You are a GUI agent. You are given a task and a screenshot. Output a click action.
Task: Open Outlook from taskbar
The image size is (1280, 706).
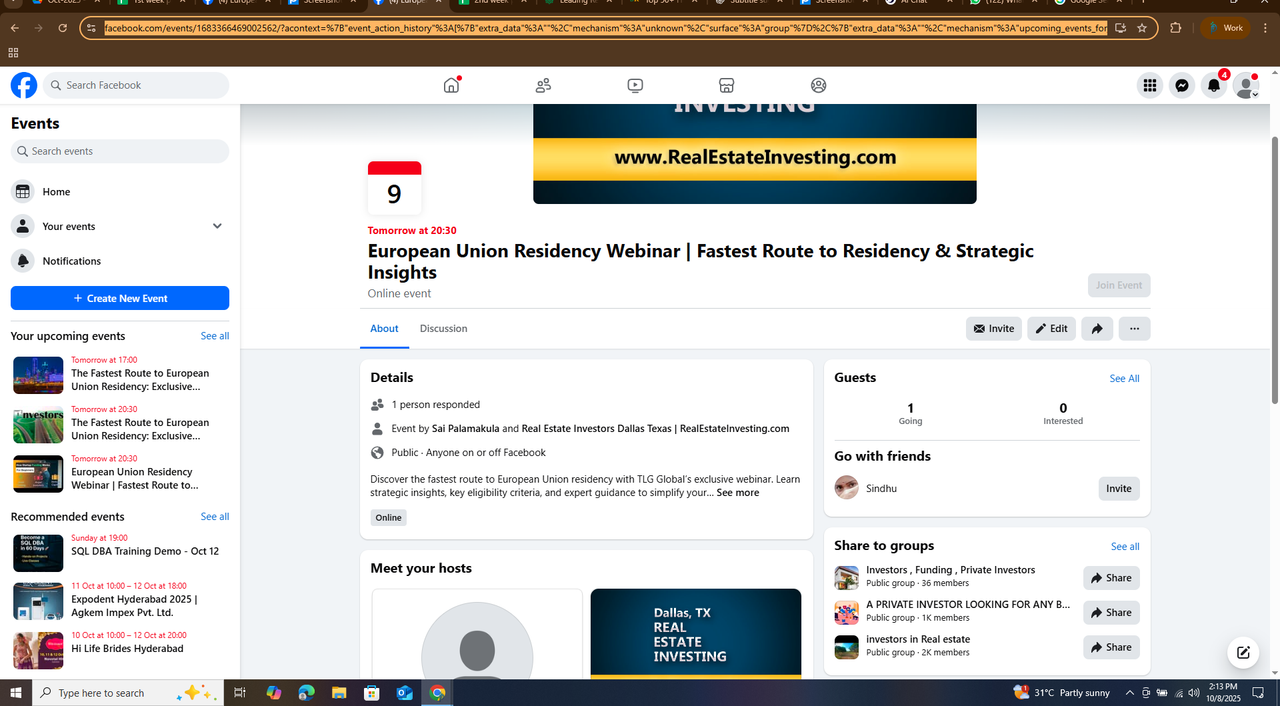404,692
